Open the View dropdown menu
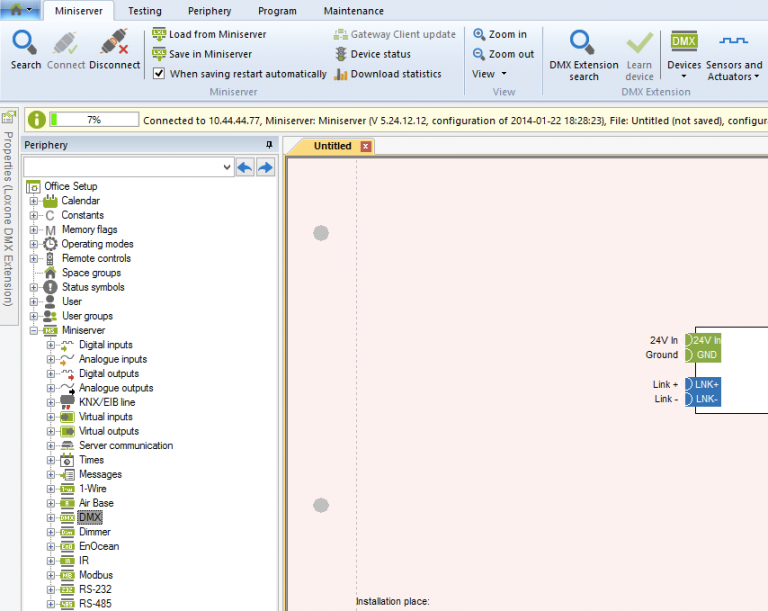The width and height of the screenshot is (768, 611). coord(489,74)
